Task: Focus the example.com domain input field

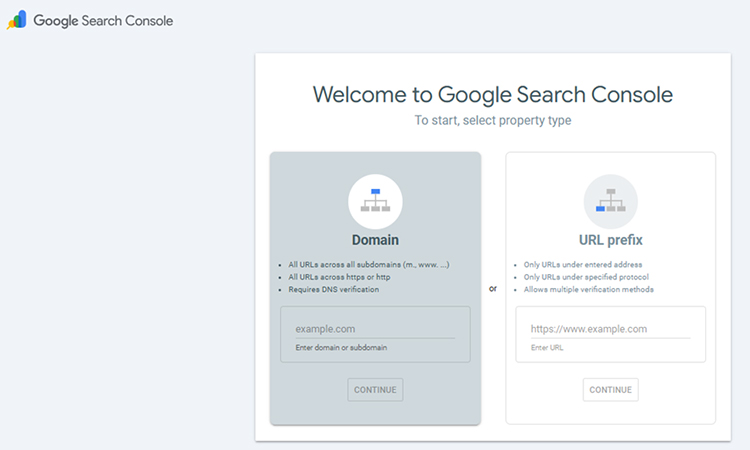Action: click(x=375, y=328)
